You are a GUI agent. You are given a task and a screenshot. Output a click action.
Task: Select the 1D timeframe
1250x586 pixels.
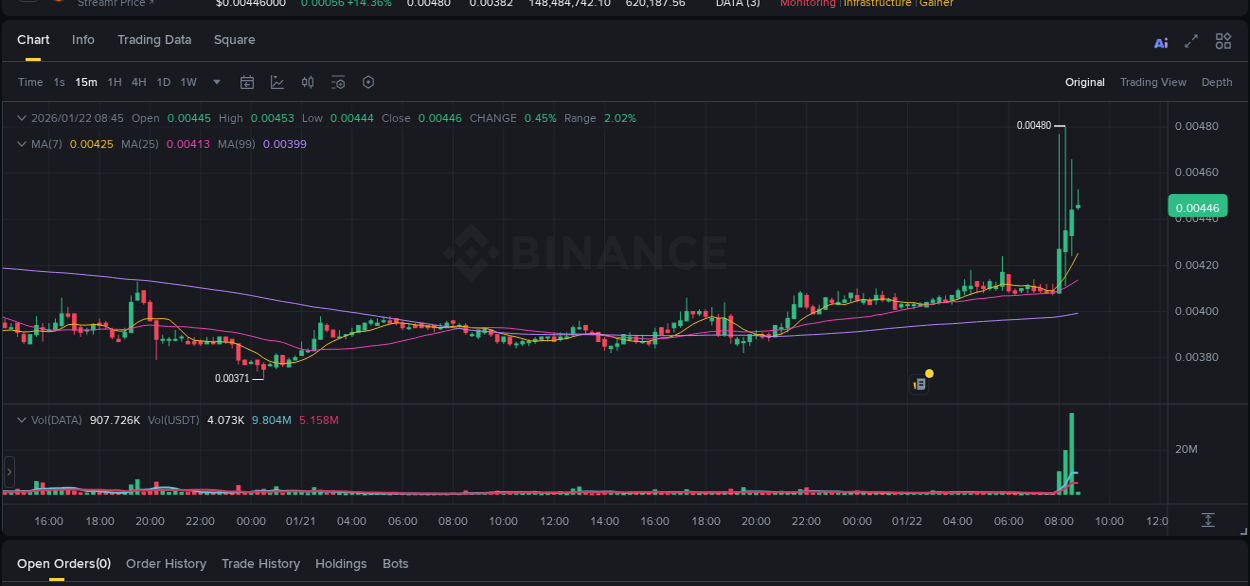click(x=163, y=82)
